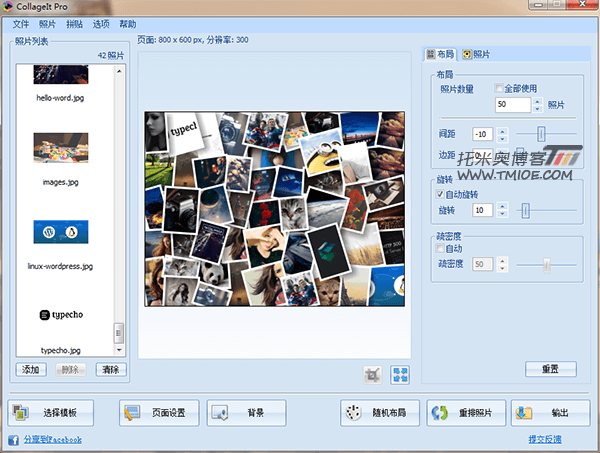The width and height of the screenshot is (600, 453).
Task: Open the 背景 background settings
Action: [x=246, y=413]
